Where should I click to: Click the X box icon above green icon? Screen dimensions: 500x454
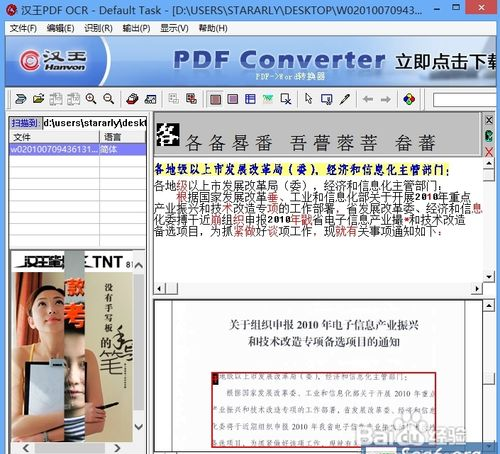coord(489,120)
